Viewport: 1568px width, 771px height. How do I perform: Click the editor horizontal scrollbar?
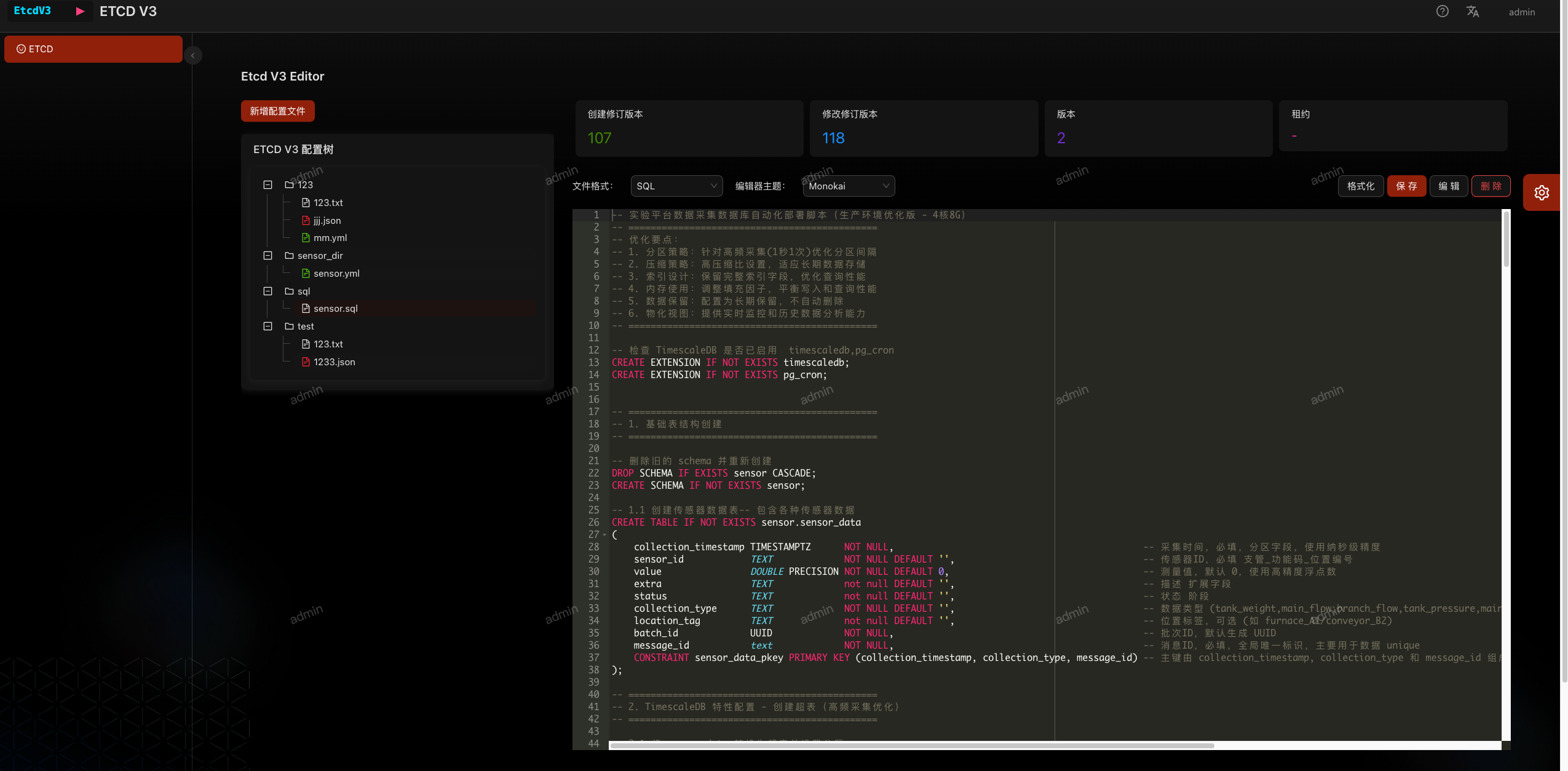click(x=912, y=745)
